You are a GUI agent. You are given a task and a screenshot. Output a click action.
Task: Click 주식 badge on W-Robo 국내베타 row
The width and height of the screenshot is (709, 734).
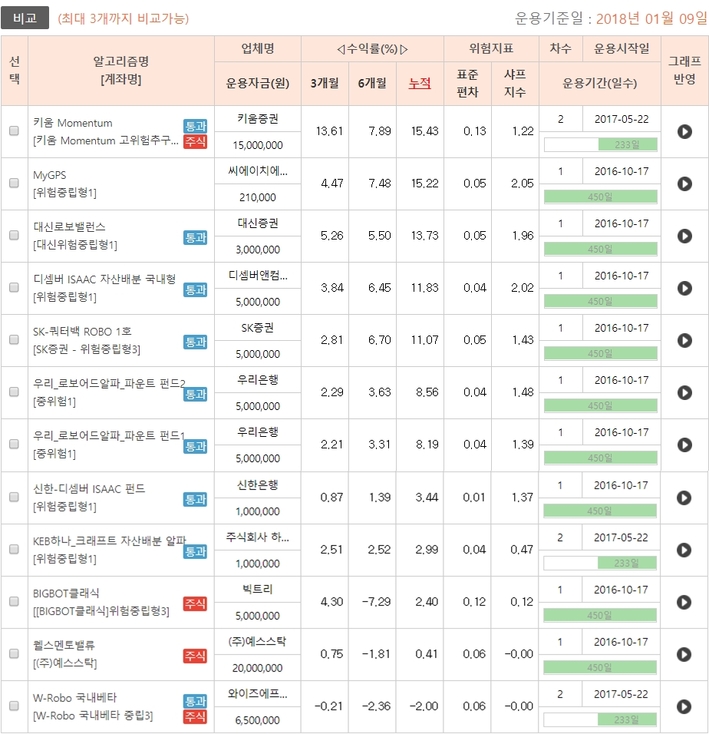pyautogui.click(x=195, y=717)
